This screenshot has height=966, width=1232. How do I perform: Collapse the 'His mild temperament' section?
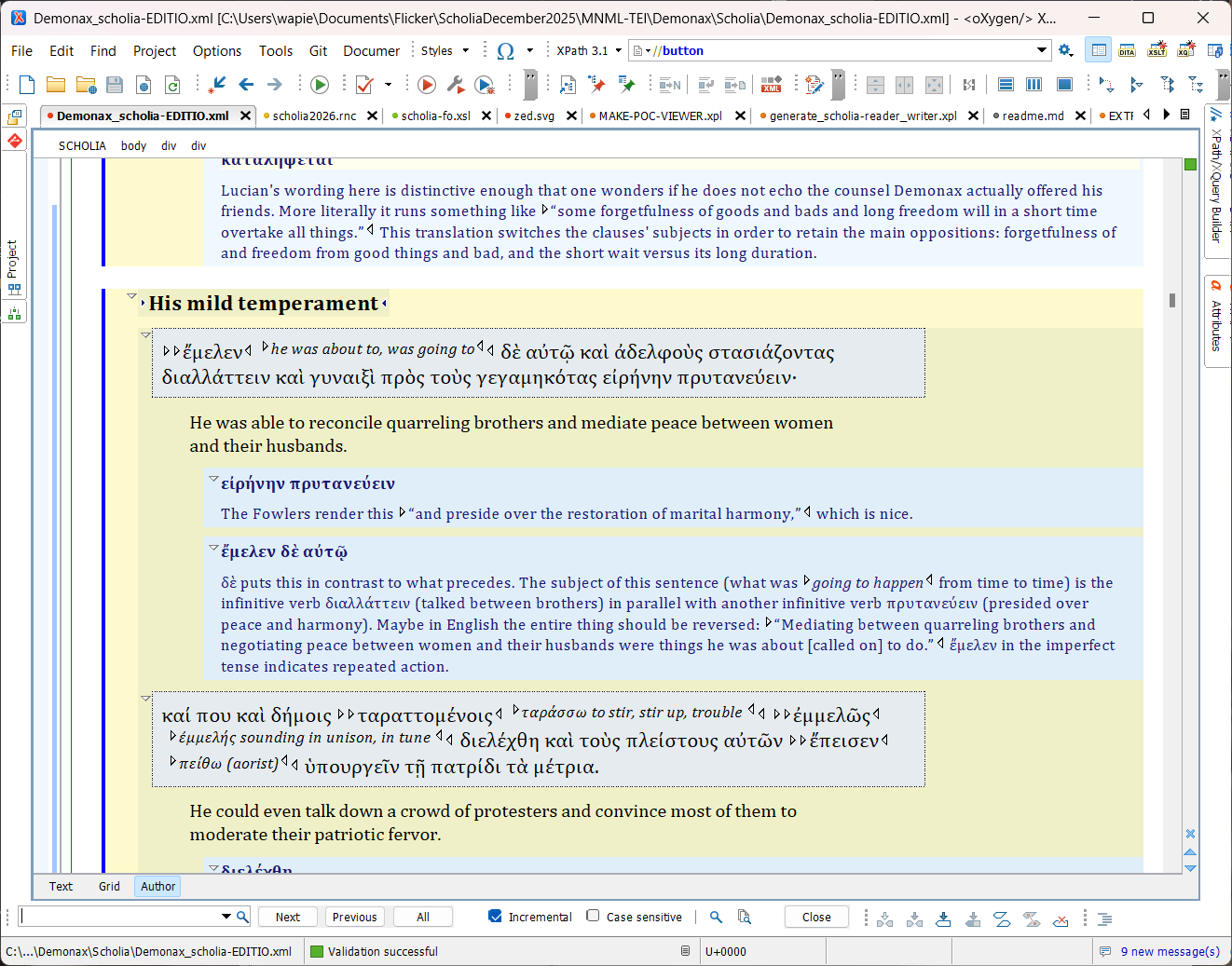click(x=131, y=296)
